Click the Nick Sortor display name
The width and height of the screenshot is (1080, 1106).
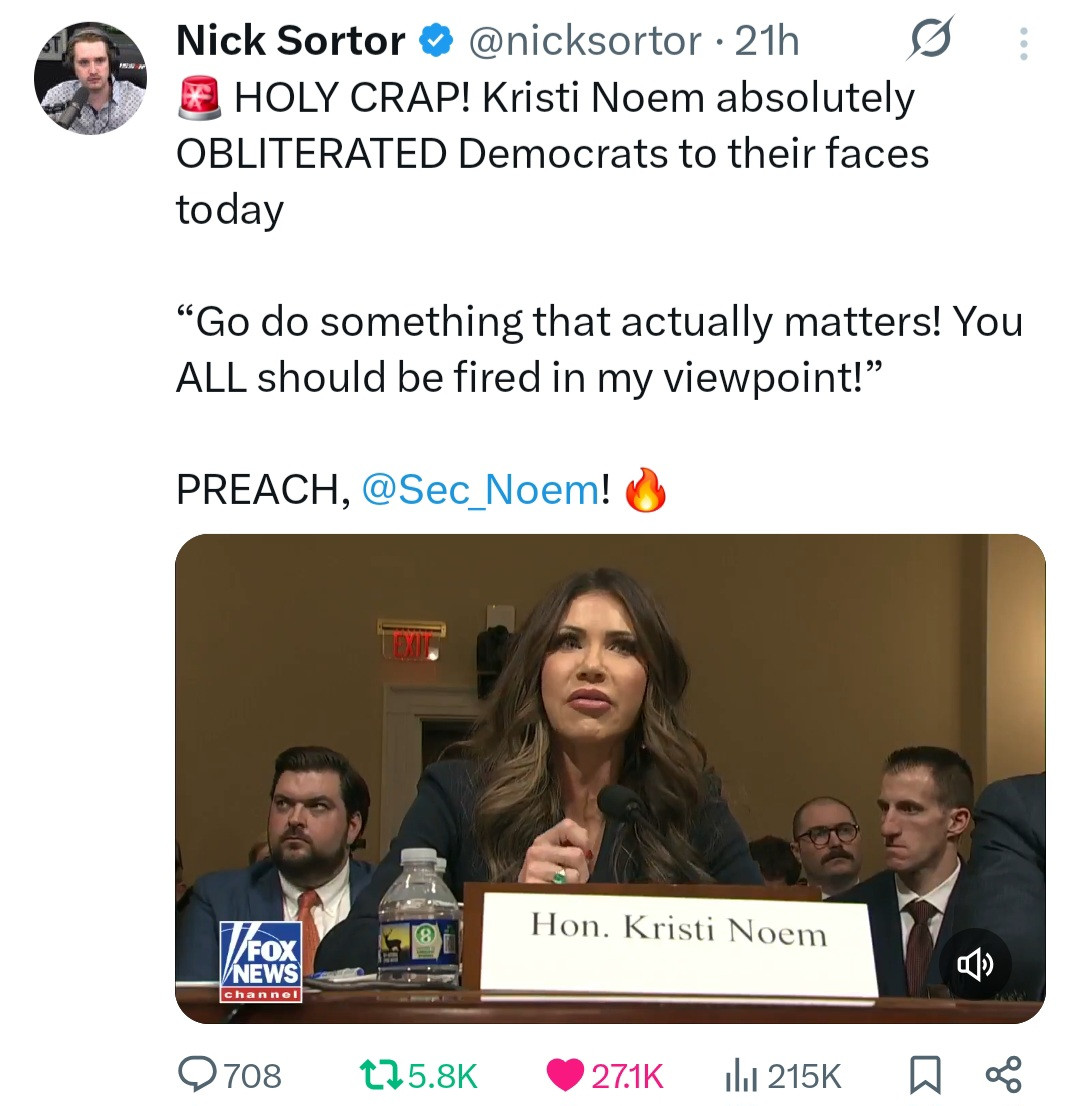tap(290, 41)
